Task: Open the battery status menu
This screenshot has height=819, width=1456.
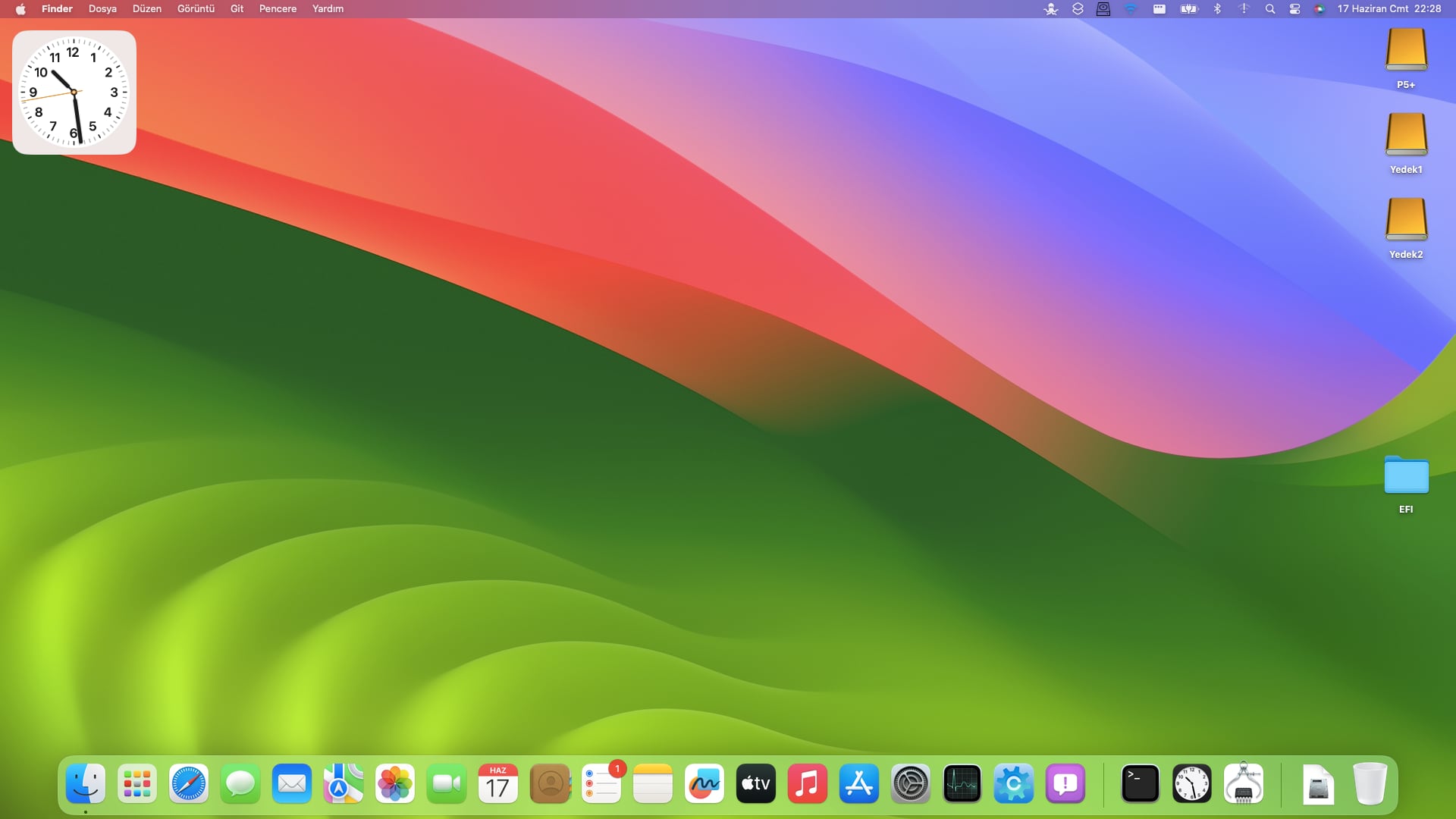Action: tap(1188, 9)
